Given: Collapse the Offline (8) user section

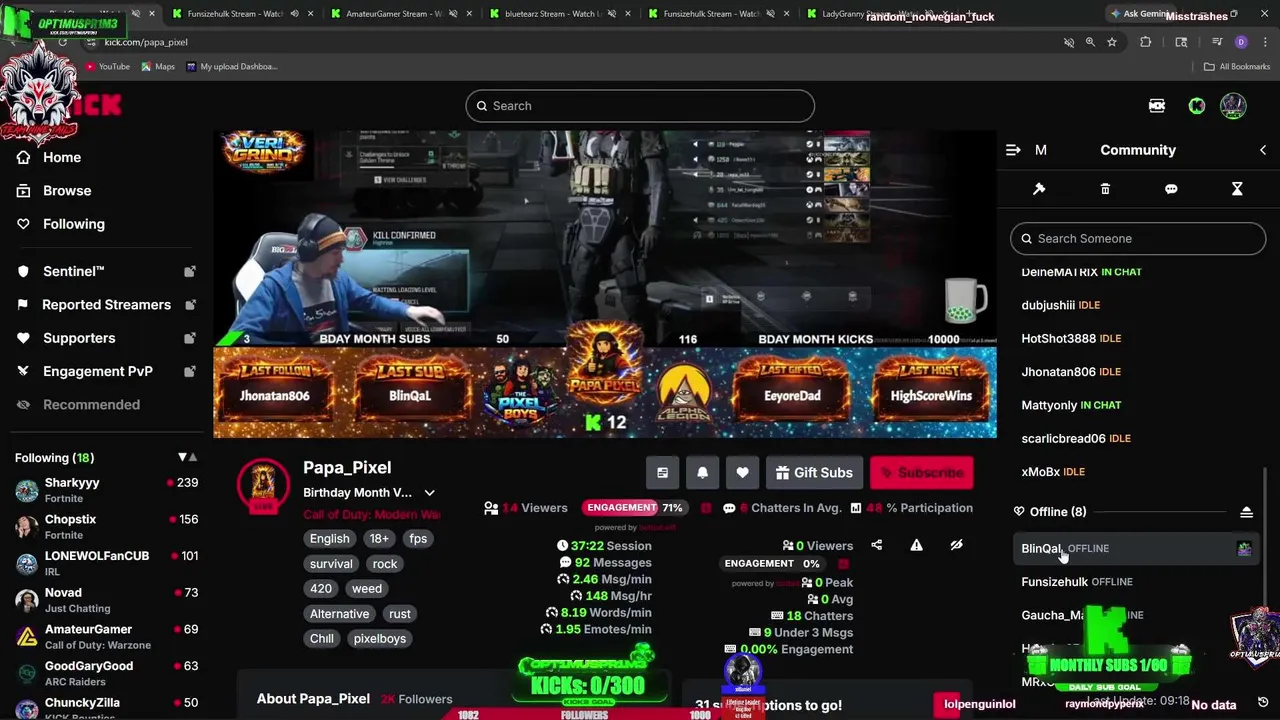Looking at the screenshot, I should point(1246,512).
